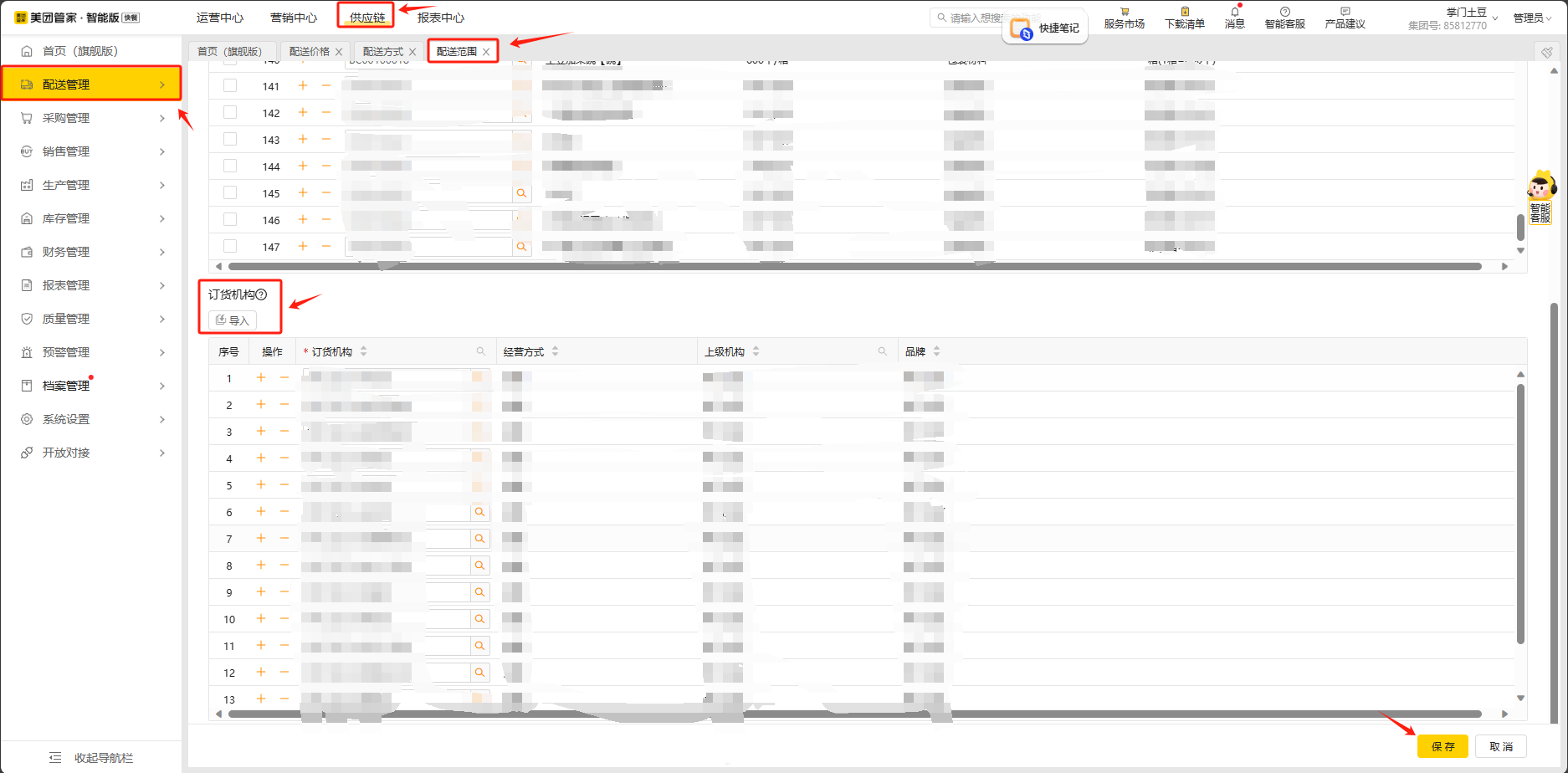Open the 下载清单 download list icon
The height and width of the screenshot is (773, 1568).
1184,12
